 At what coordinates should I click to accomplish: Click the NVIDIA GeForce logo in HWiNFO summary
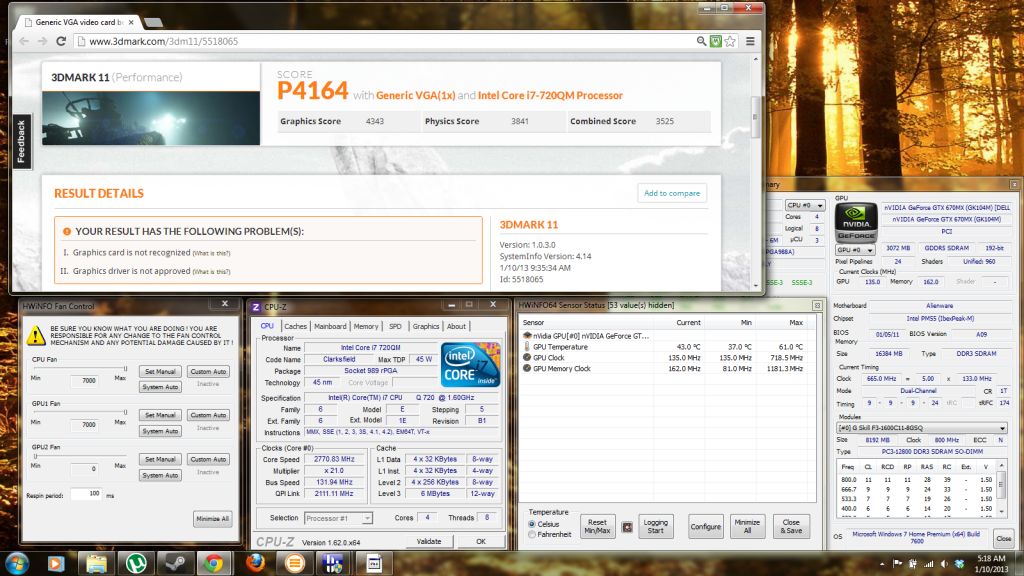[x=856, y=222]
